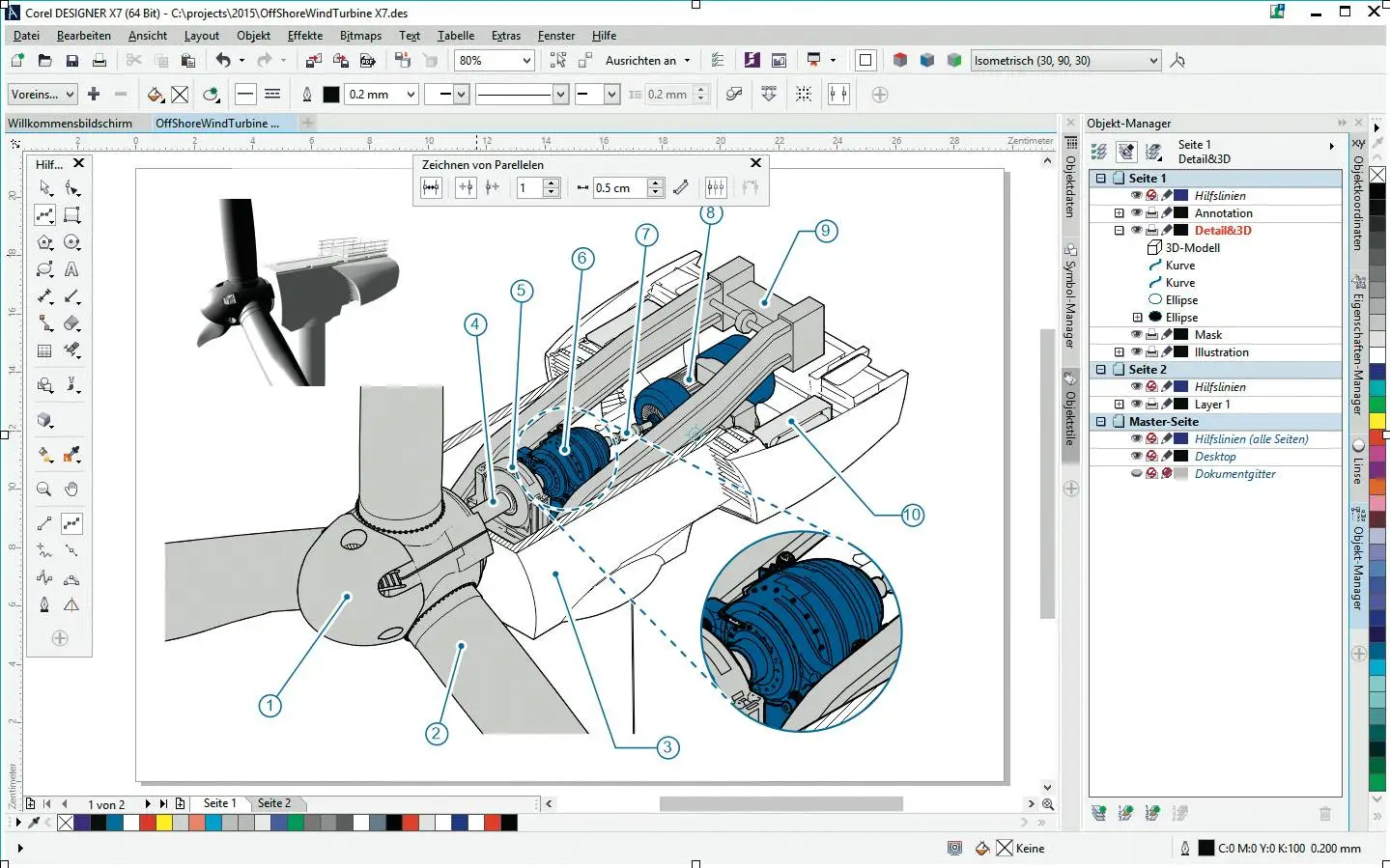The height and width of the screenshot is (868, 1390).
Task: Collapse the Seite 2 page node
Action: [x=1100, y=370]
